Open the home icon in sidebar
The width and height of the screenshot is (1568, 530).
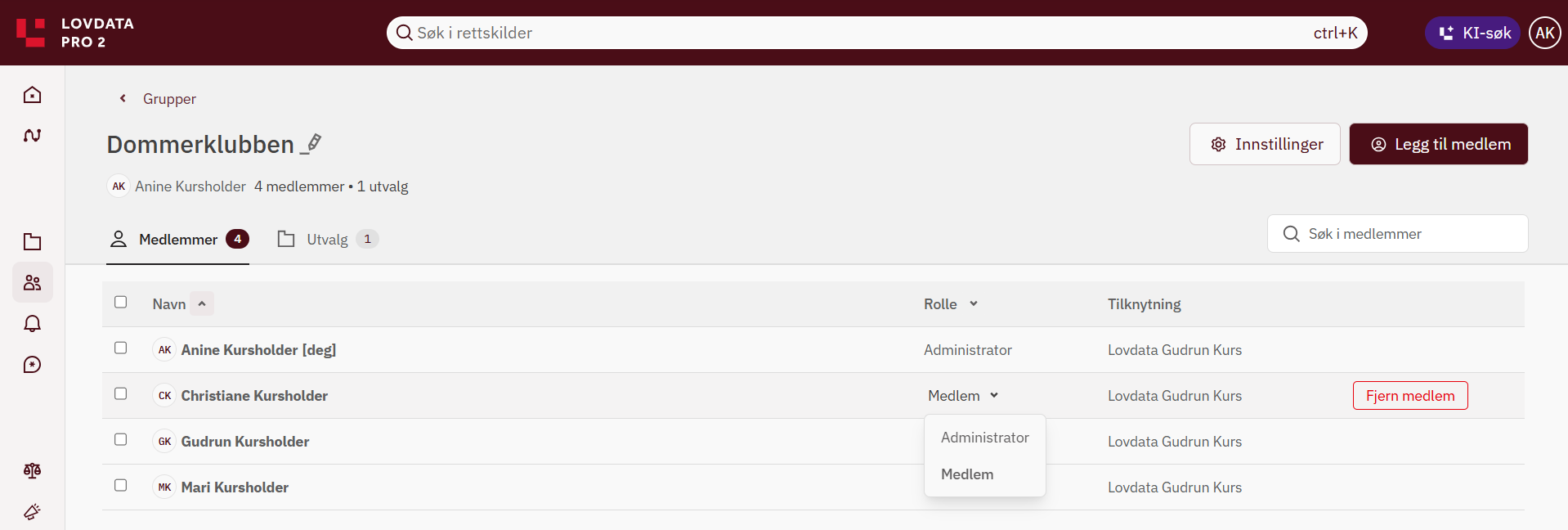coord(32,95)
